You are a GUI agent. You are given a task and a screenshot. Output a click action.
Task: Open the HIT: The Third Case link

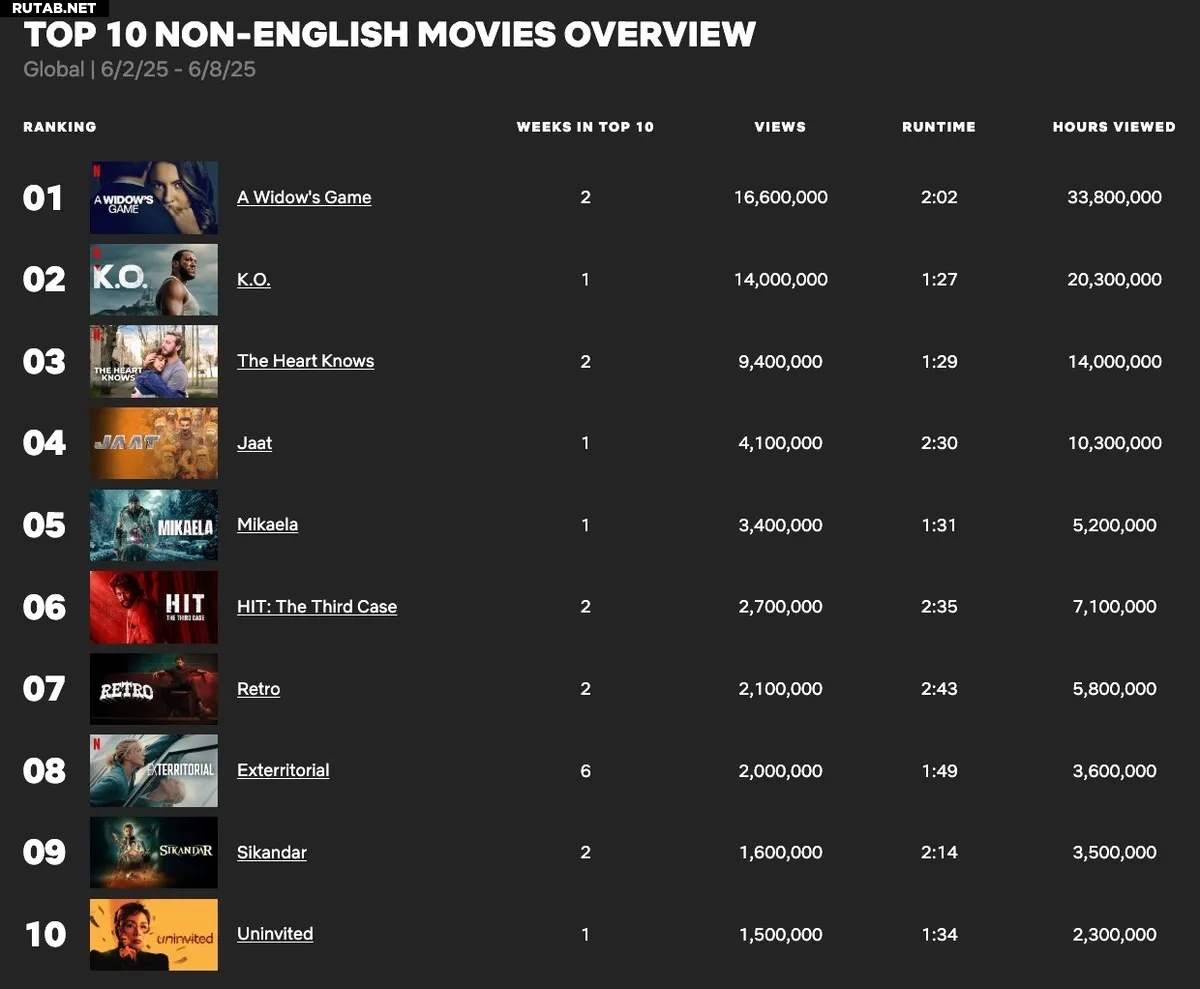317,606
